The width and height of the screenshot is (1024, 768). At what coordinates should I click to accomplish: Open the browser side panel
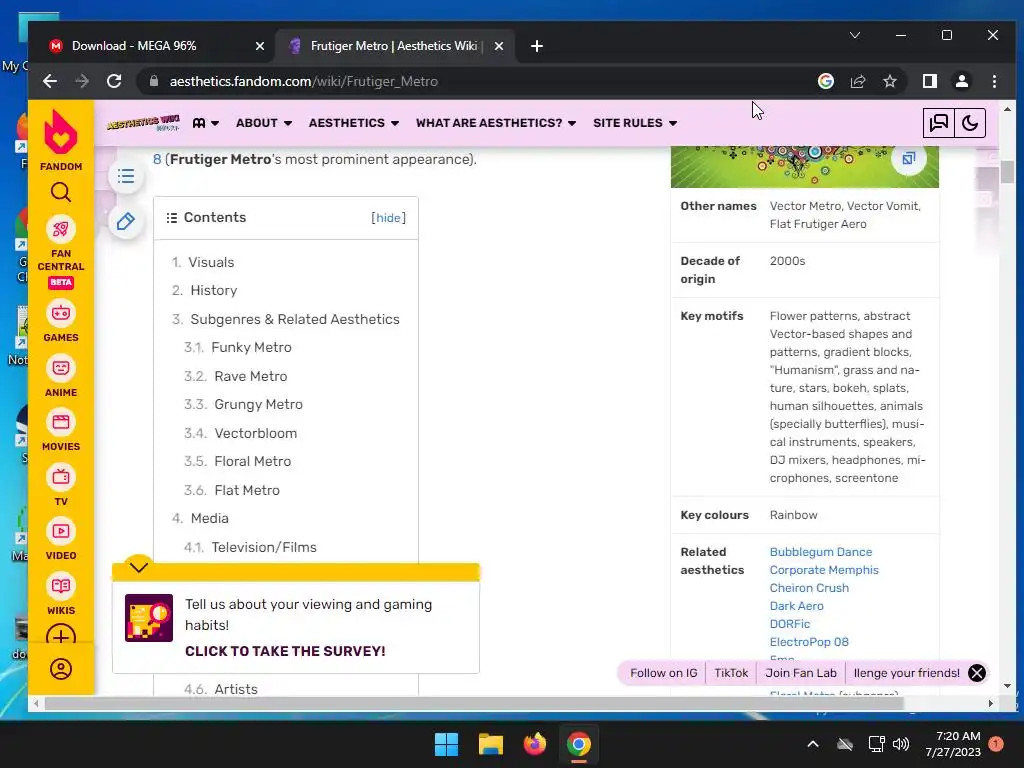[x=929, y=81]
